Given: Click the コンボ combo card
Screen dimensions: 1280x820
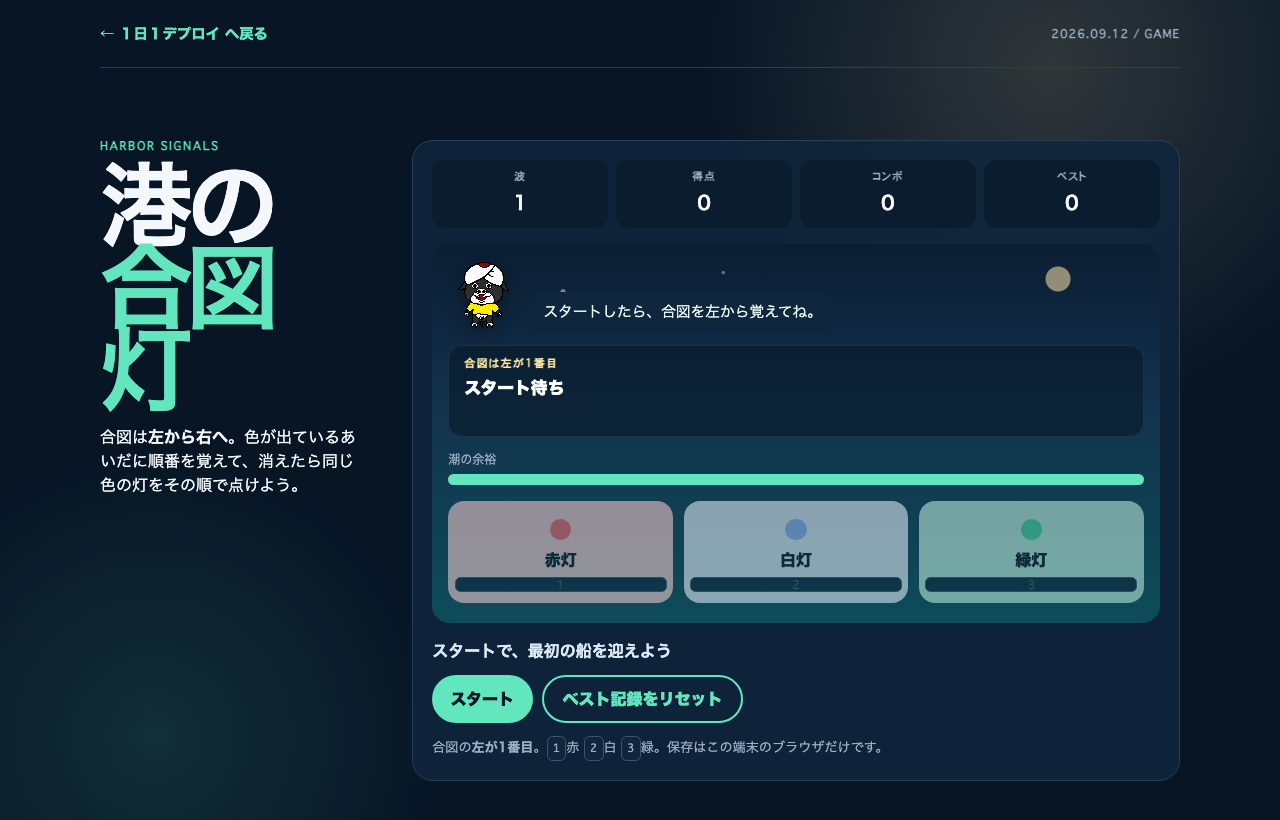Looking at the screenshot, I should (x=888, y=194).
